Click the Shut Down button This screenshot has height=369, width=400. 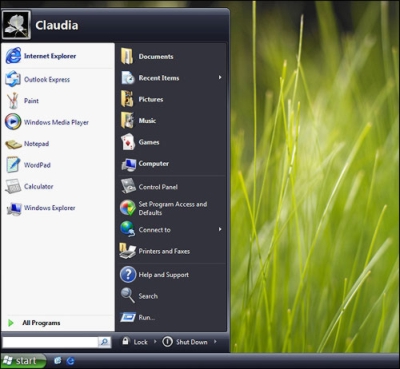pos(185,342)
